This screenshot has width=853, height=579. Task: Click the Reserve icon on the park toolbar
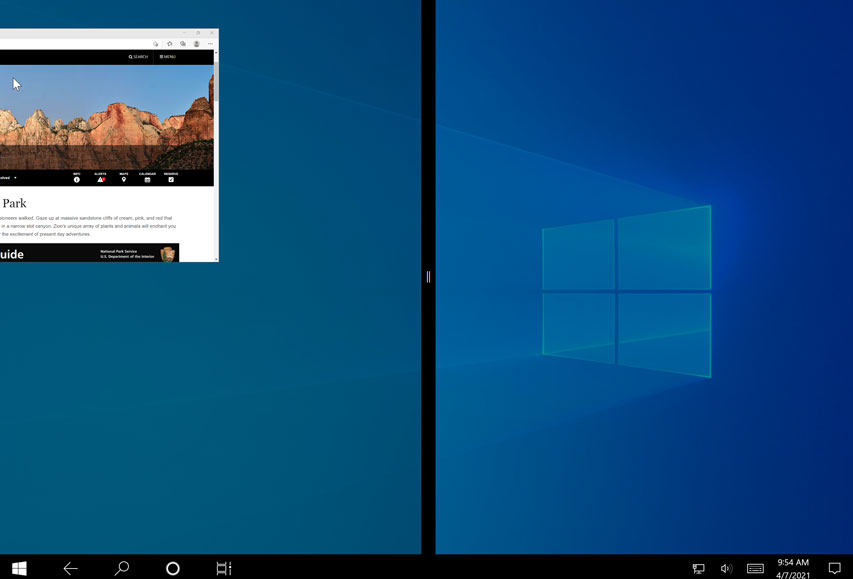(x=170, y=178)
